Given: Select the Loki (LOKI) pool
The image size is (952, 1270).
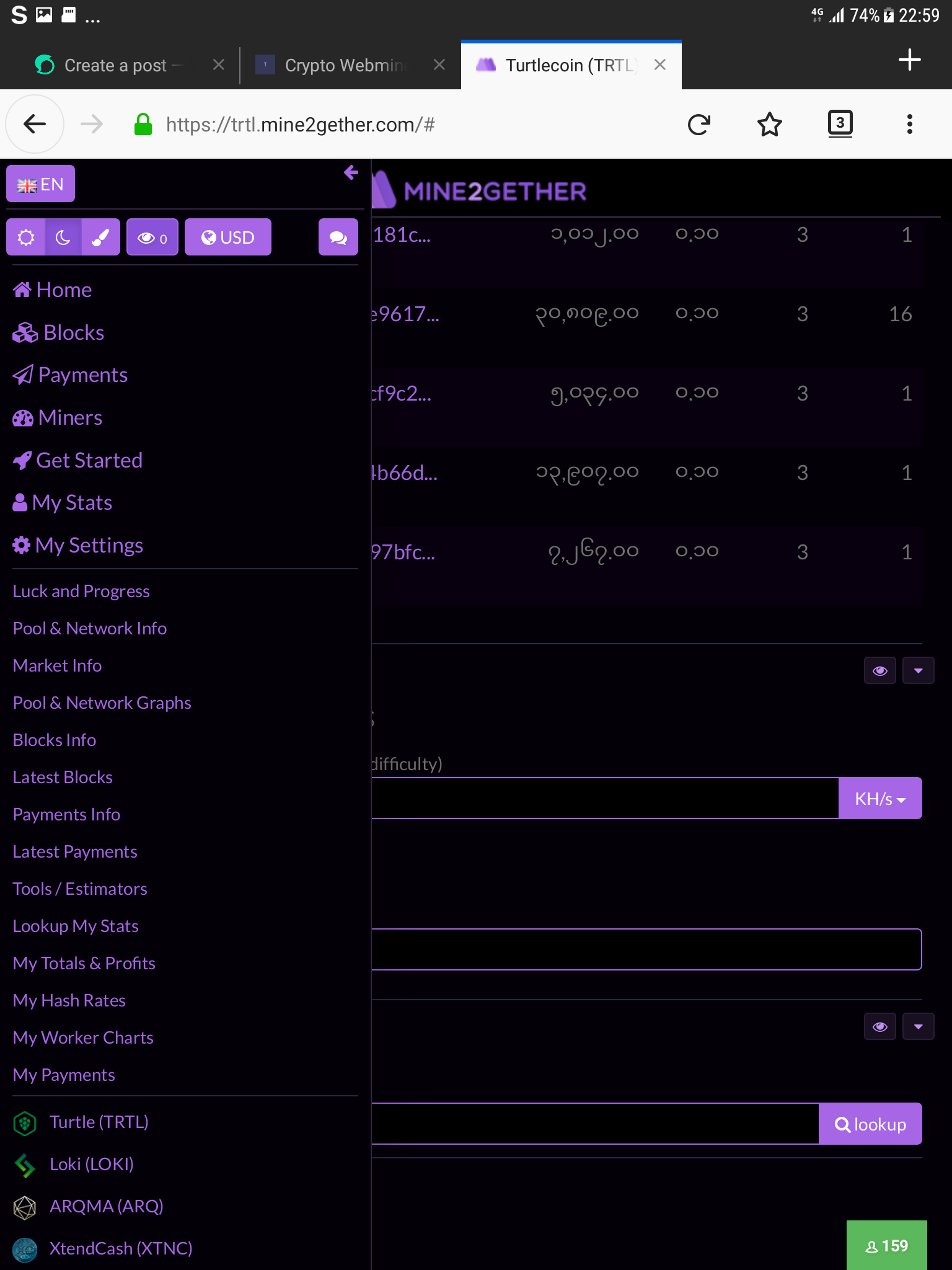Looking at the screenshot, I should pos(92,1164).
